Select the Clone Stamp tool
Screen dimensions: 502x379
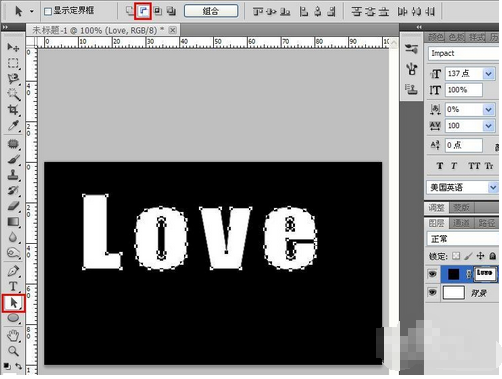tap(13, 175)
